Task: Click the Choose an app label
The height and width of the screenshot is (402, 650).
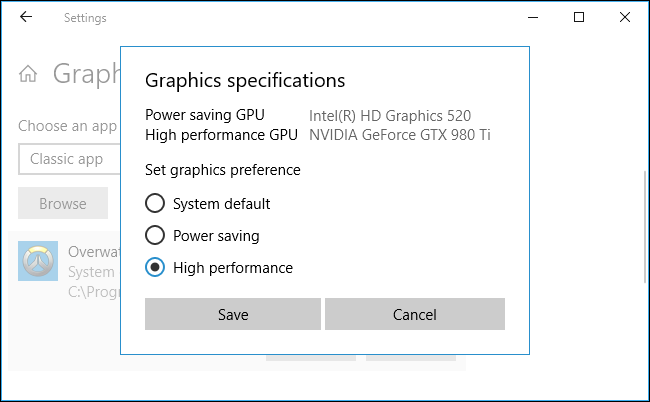Action: point(66,127)
